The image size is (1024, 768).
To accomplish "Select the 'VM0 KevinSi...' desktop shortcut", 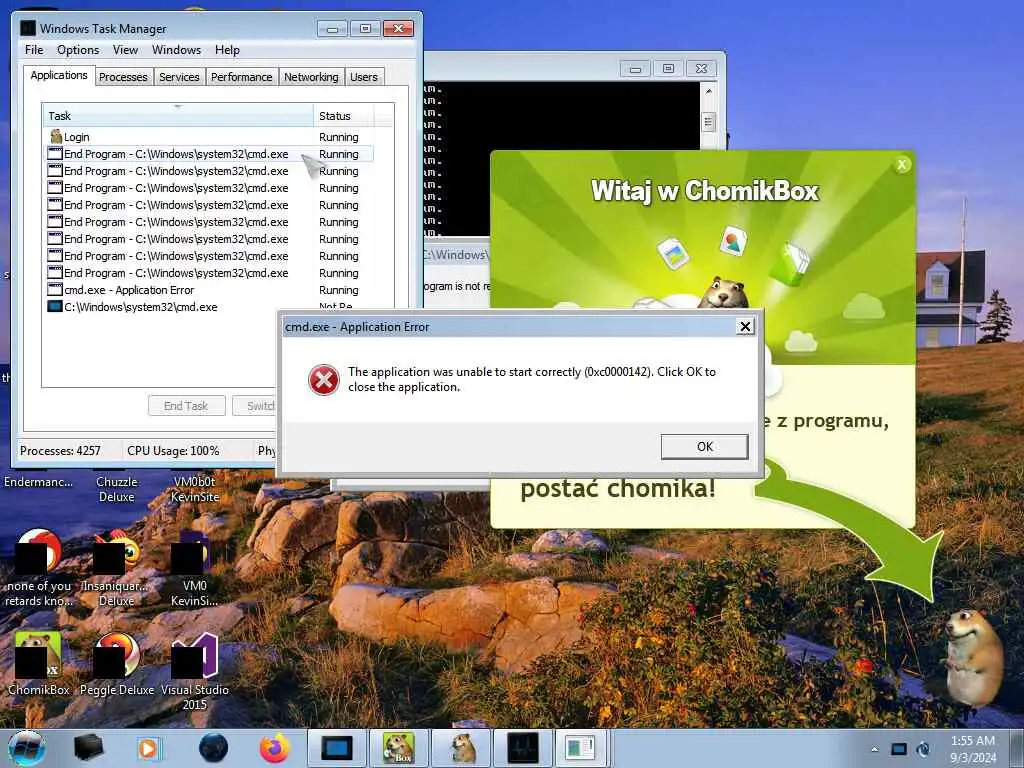I will click(195, 568).
